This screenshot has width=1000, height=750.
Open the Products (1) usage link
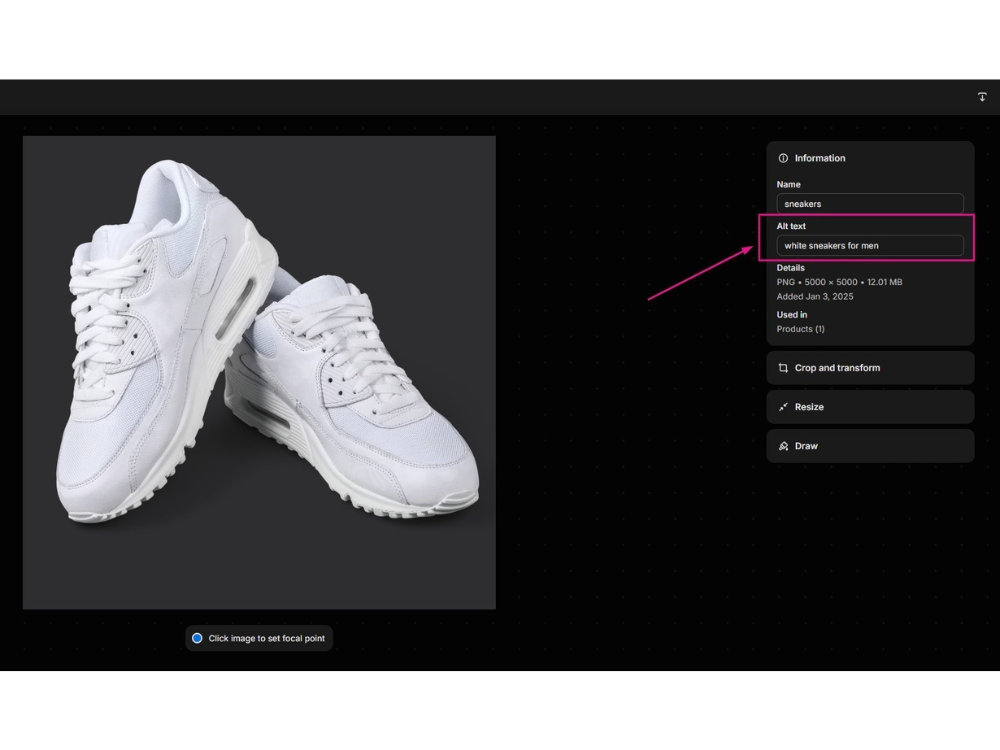800,329
